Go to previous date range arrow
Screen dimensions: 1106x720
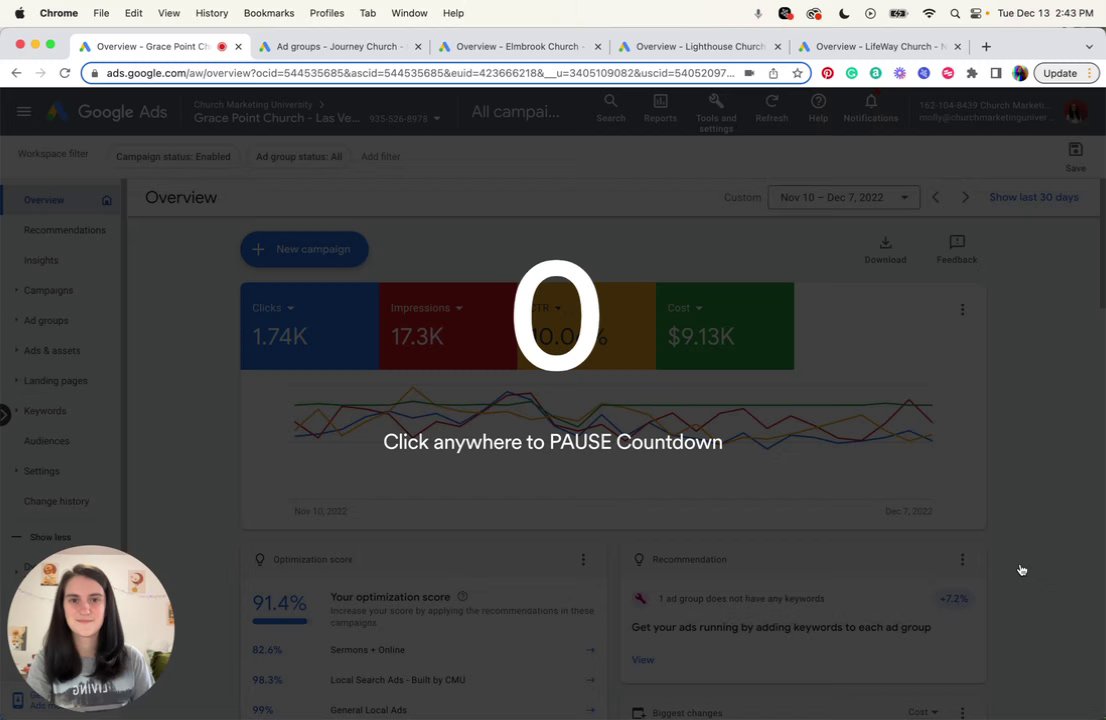936,197
